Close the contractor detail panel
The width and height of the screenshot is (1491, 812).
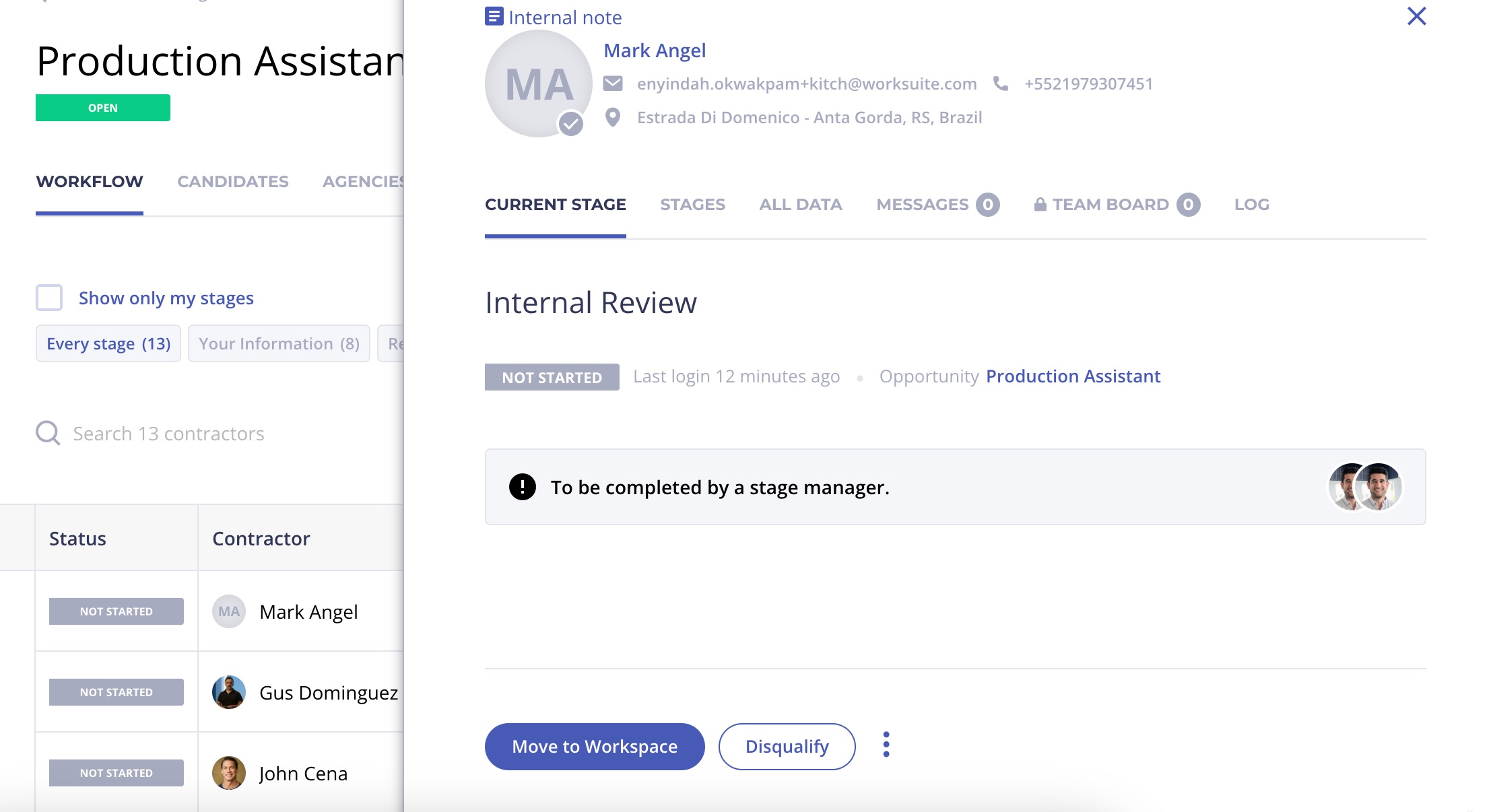pos(1416,16)
